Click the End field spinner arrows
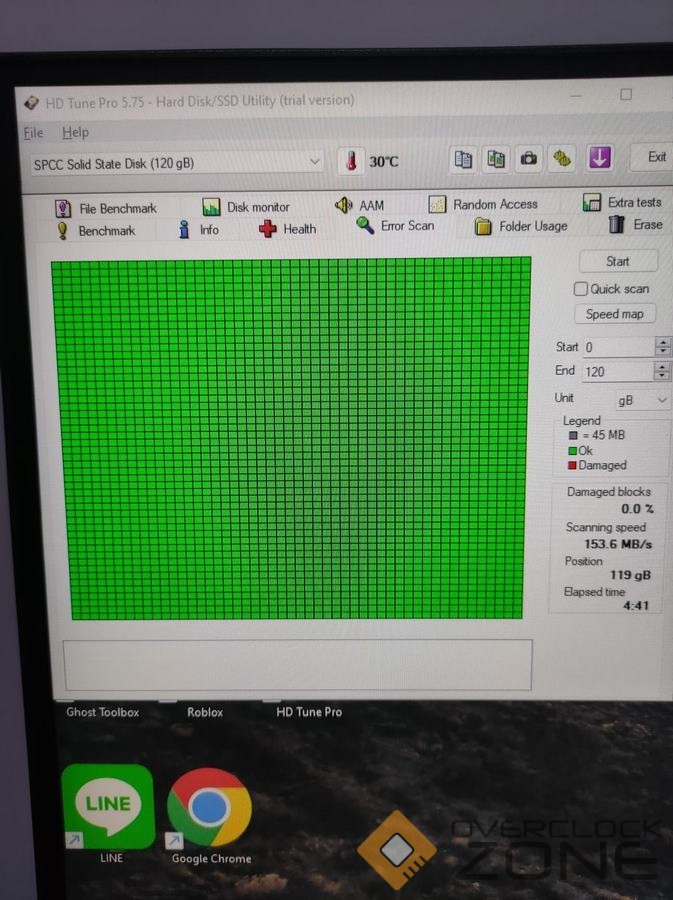 click(x=662, y=371)
